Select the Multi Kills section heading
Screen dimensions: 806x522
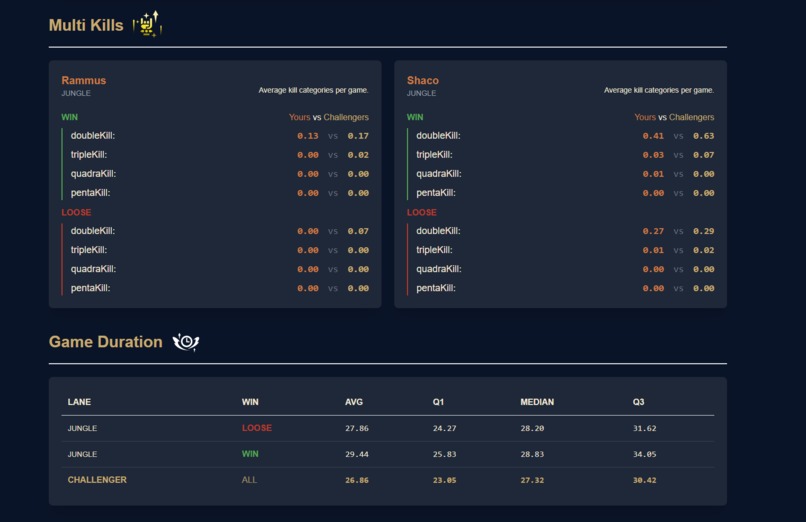pyautogui.click(x=86, y=25)
